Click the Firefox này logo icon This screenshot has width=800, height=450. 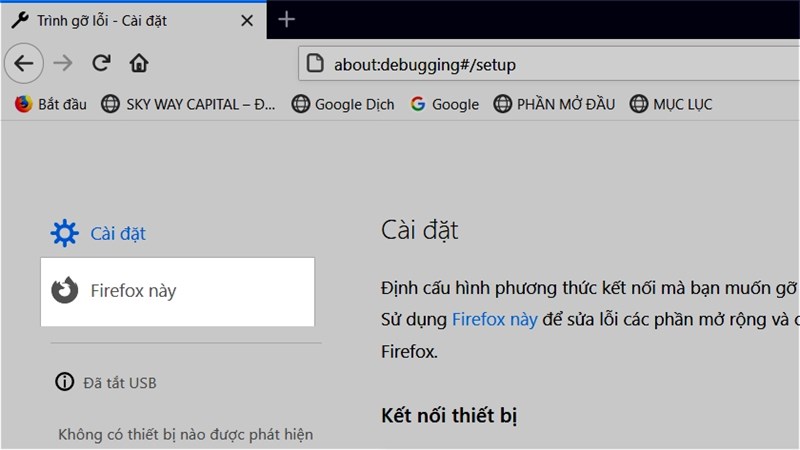click(65, 291)
